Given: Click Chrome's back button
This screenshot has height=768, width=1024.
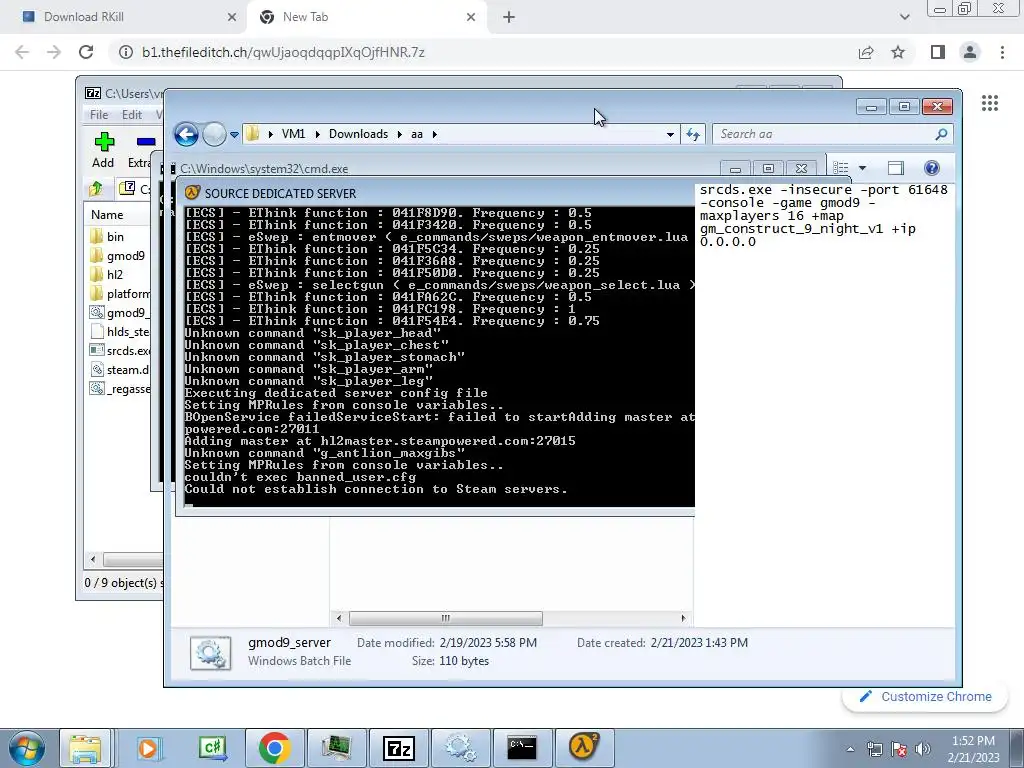Looking at the screenshot, I should (x=22, y=52).
